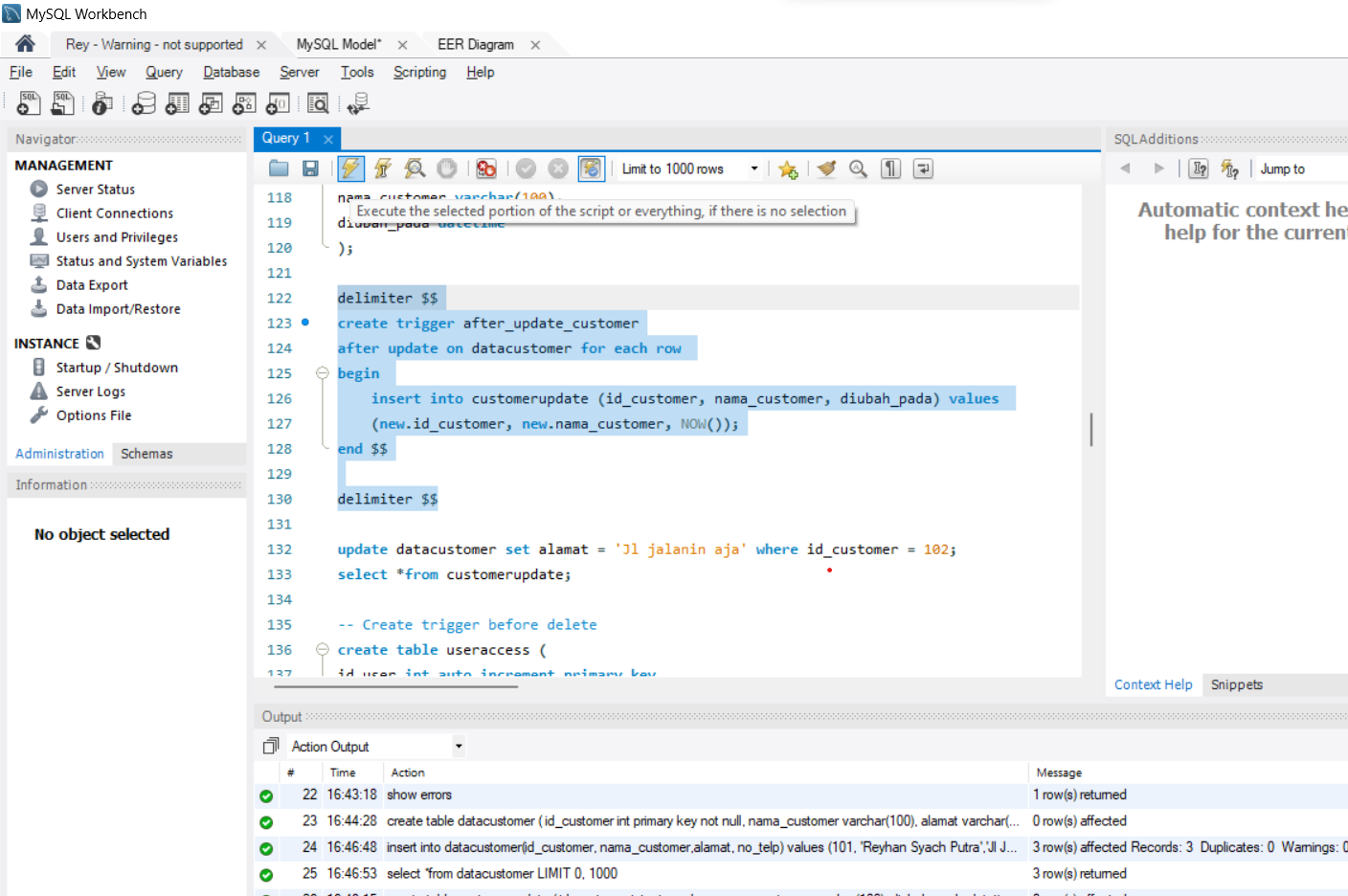Open Data Import/Restore

tap(118, 309)
